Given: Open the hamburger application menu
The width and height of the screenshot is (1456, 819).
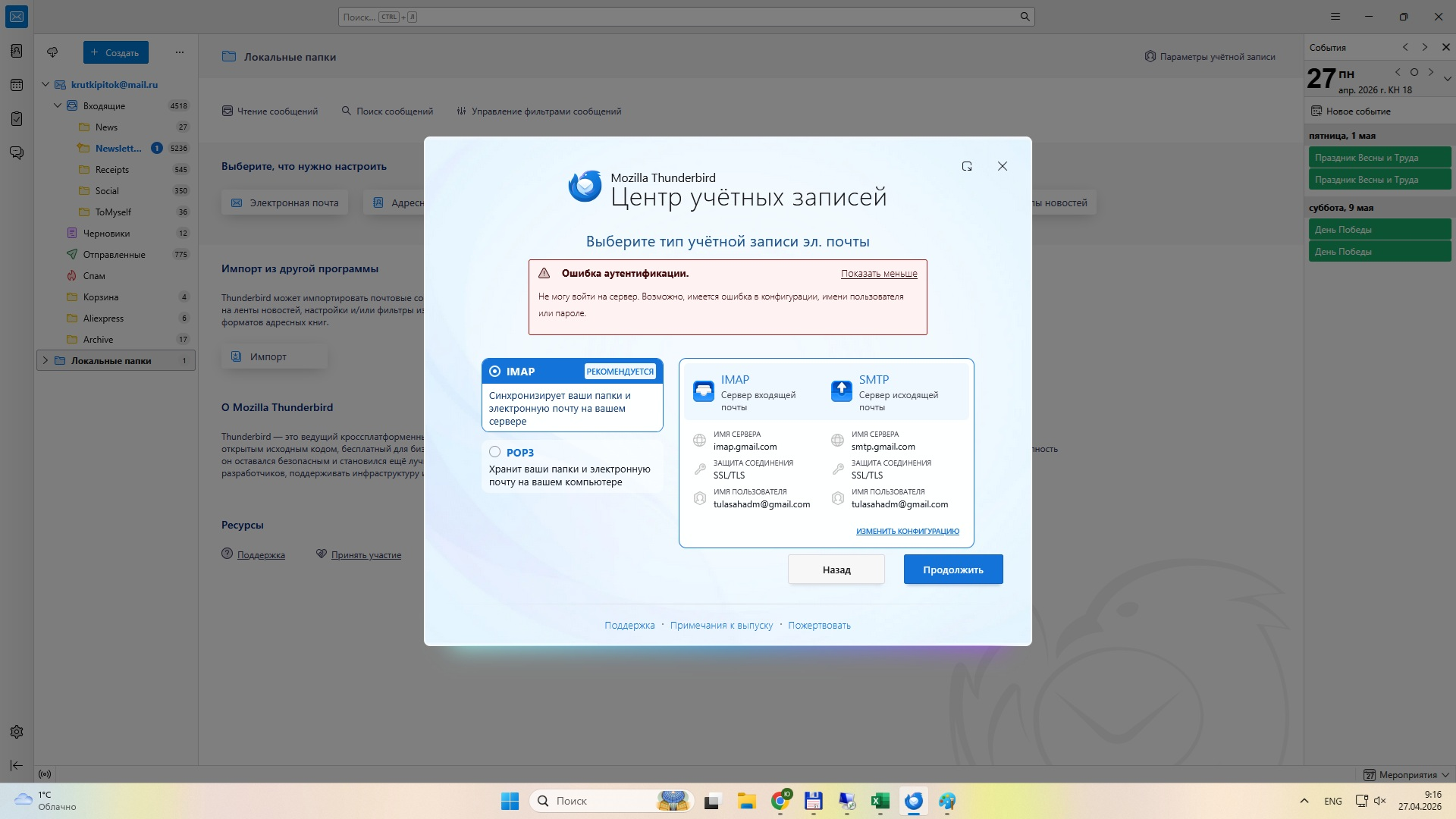Looking at the screenshot, I should pyautogui.click(x=1335, y=17).
